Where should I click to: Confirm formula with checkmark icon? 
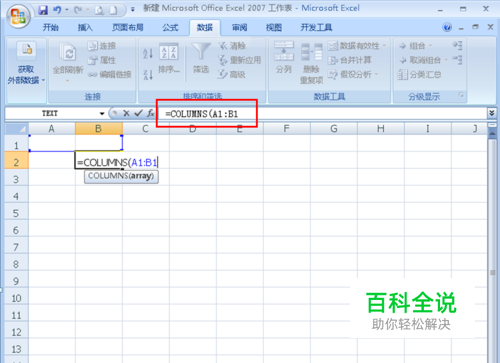[138, 114]
